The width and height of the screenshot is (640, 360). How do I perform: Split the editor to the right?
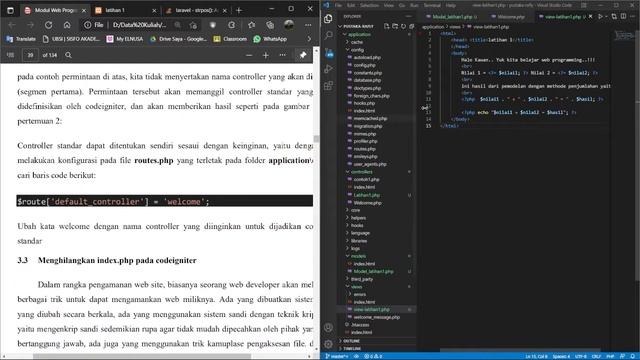tap(623, 16)
